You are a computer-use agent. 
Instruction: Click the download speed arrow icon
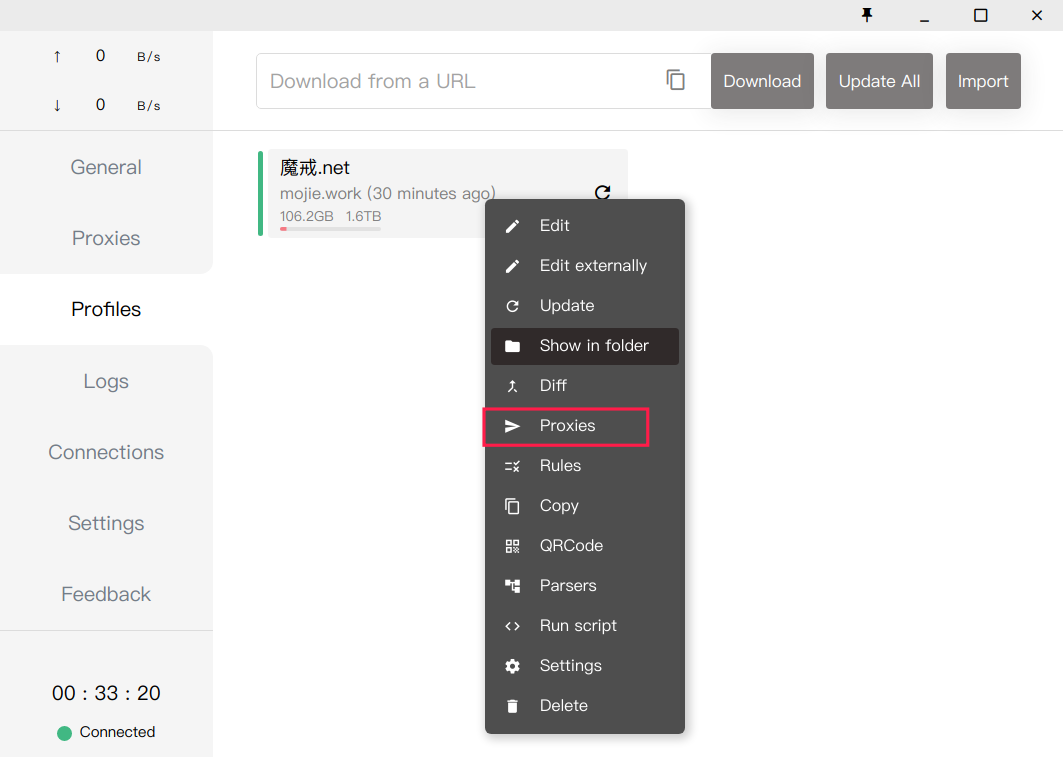tap(57, 105)
